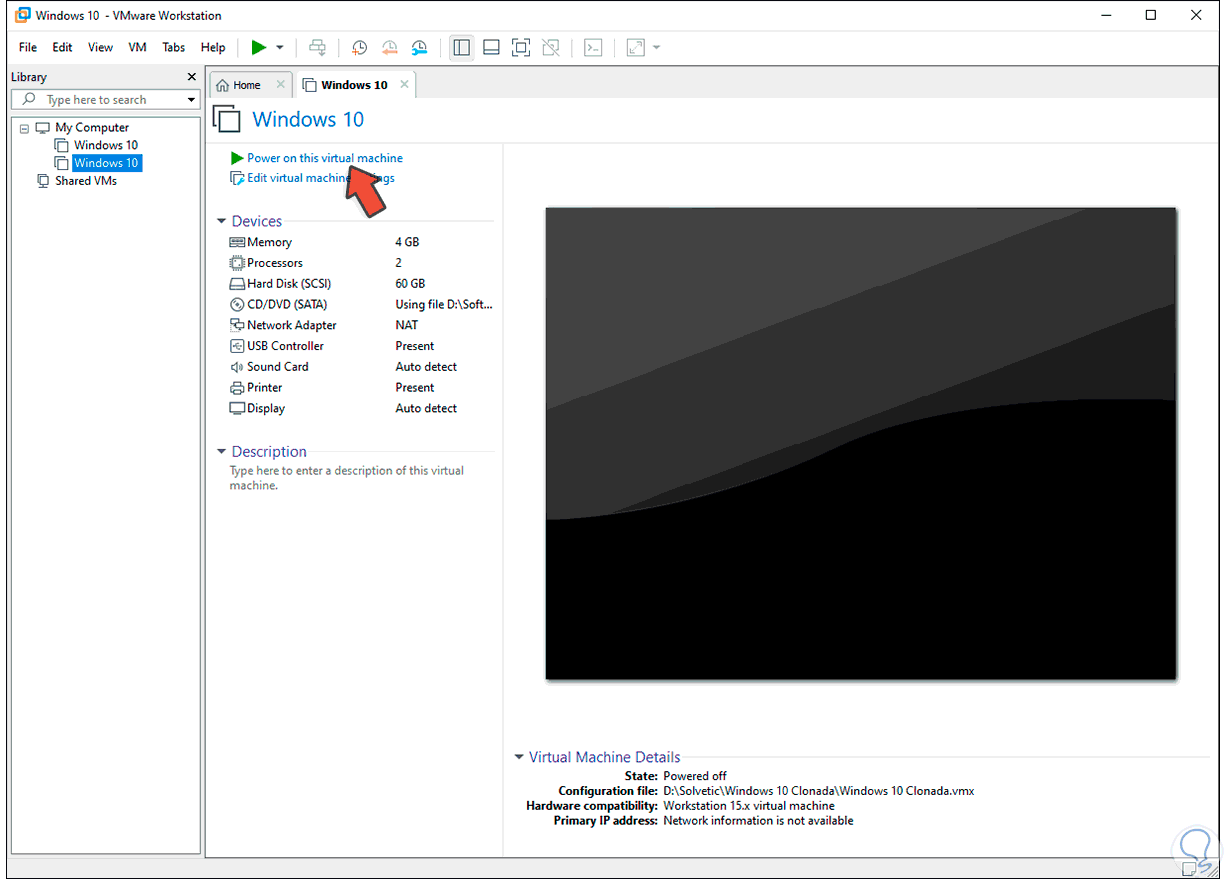Click Send Ctrl+Alt+Del toolbar icon
This screenshot has width=1228, height=879.
tap(317, 47)
